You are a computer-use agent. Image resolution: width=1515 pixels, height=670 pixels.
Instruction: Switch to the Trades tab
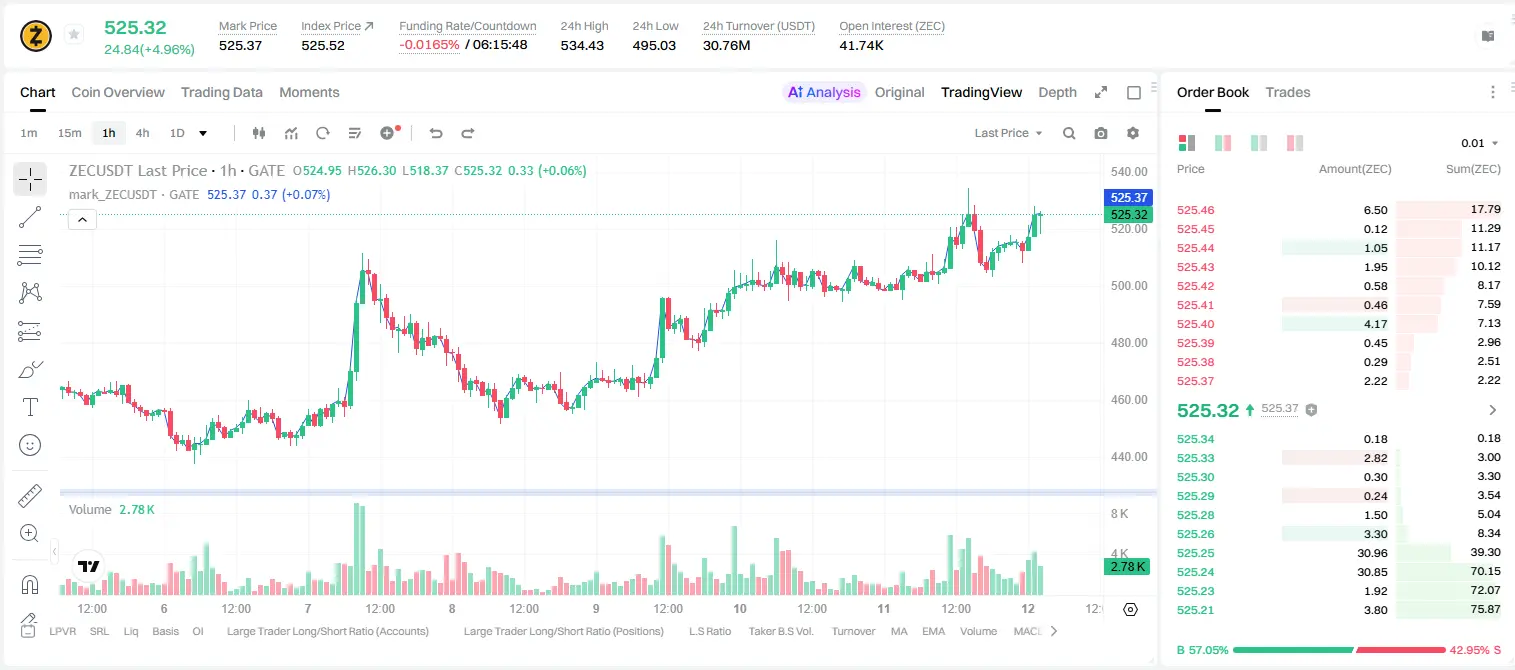pos(1288,92)
